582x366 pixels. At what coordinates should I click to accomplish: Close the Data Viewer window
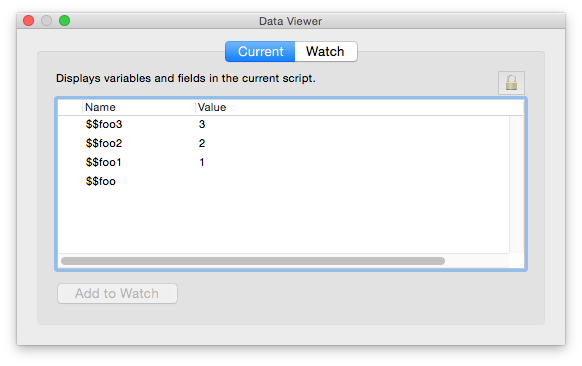pyautogui.click(x=29, y=20)
